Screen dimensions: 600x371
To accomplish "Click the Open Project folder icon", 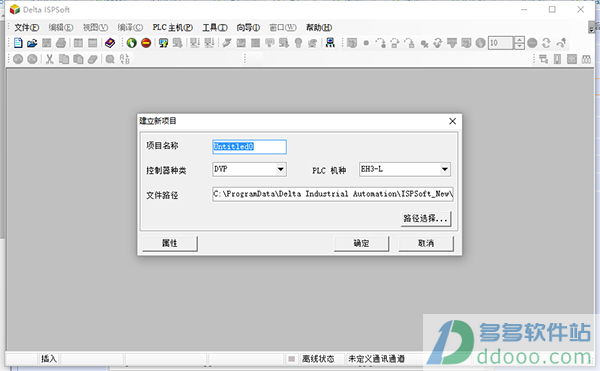I will [x=32, y=43].
